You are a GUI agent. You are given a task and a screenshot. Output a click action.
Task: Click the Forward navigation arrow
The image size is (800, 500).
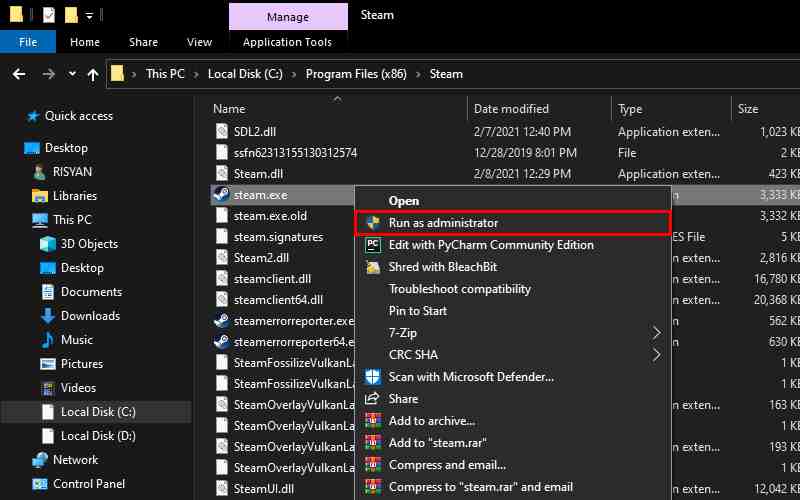48,74
